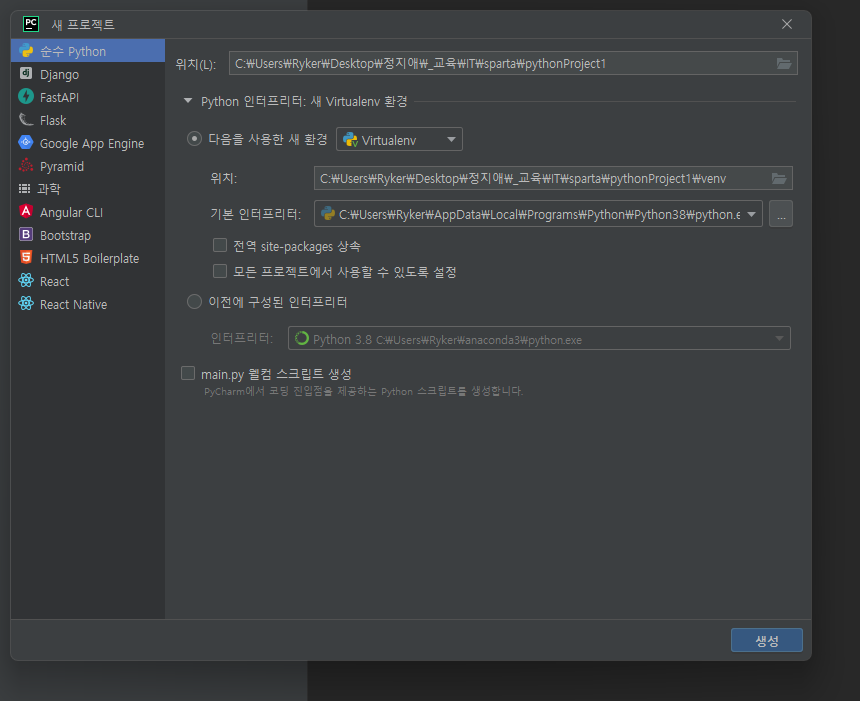860x701 pixels.
Task: Click the 생성 create button
Action: (766, 640)
